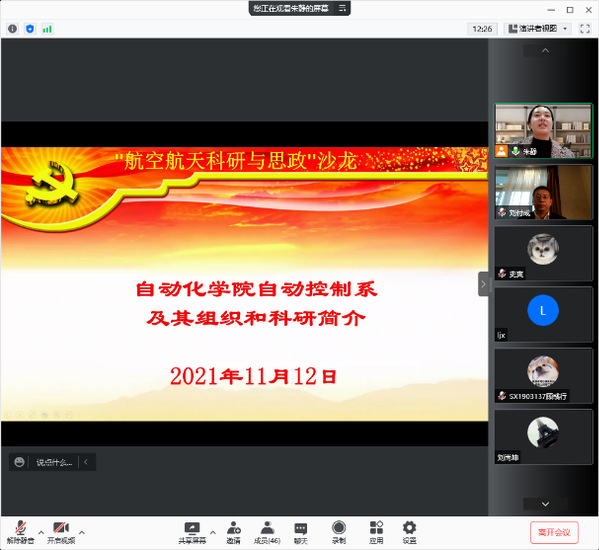The height and width of the screenshot is (550, 599).
Task: Check the green network signal icon
Action: tap(47, 29)
